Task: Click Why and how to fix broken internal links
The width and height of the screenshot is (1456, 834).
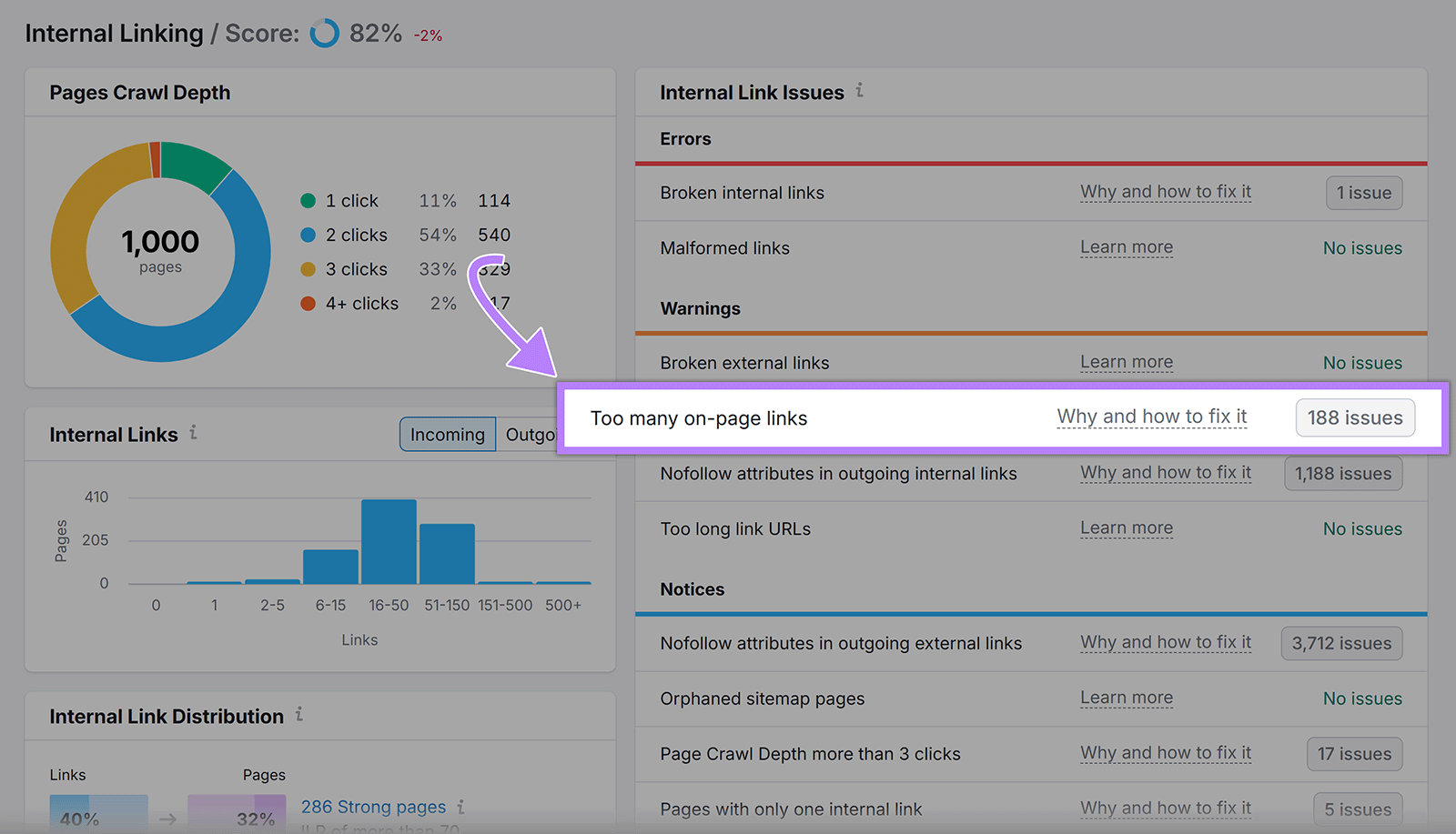Action: (x=1166, y=192)
